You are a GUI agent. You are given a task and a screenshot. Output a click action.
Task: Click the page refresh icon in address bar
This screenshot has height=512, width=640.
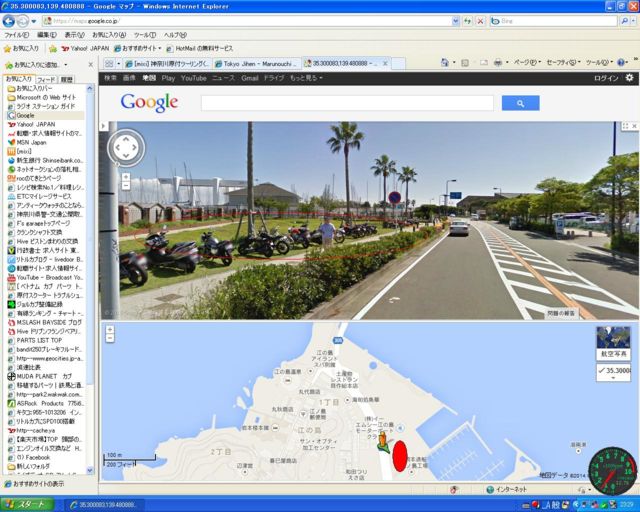pyautogui.click(x=466, y=20)
